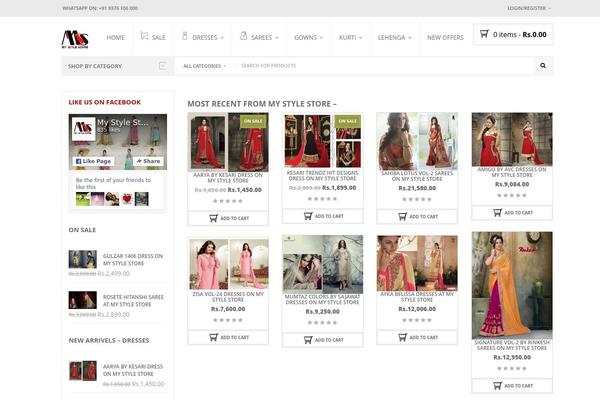This screenshot has height=400, width=600.
Task: Open Amigo by AVC Dresses title link
Action: pyautogui.click(x=512, y=172)
